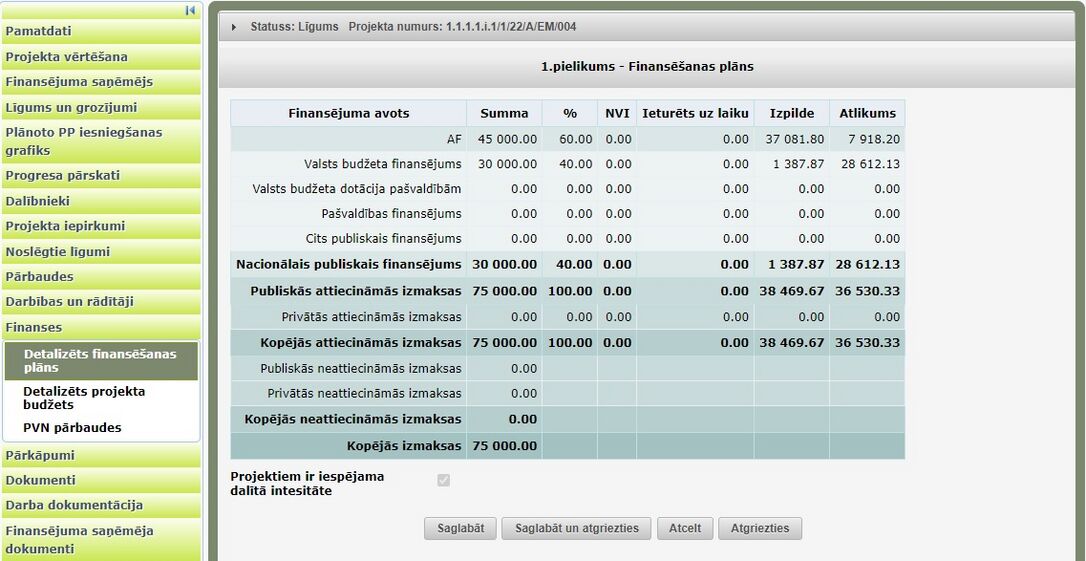The width and height of the screenshot is (1086, 561).
Task: Collapse the sidebar with the arrow icon
Action: (190, 10)
